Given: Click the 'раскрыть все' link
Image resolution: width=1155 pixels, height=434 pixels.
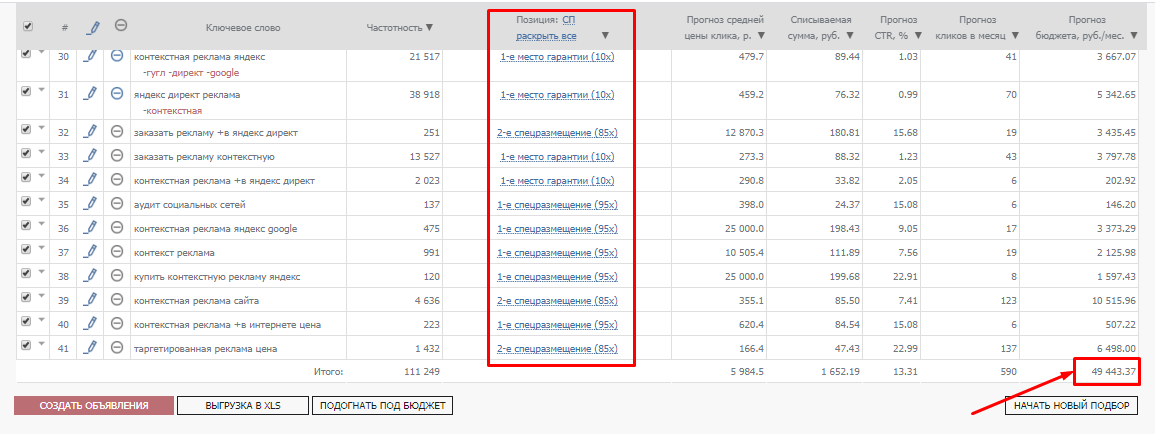Looking at the screenshot, I should click(546, 35).
